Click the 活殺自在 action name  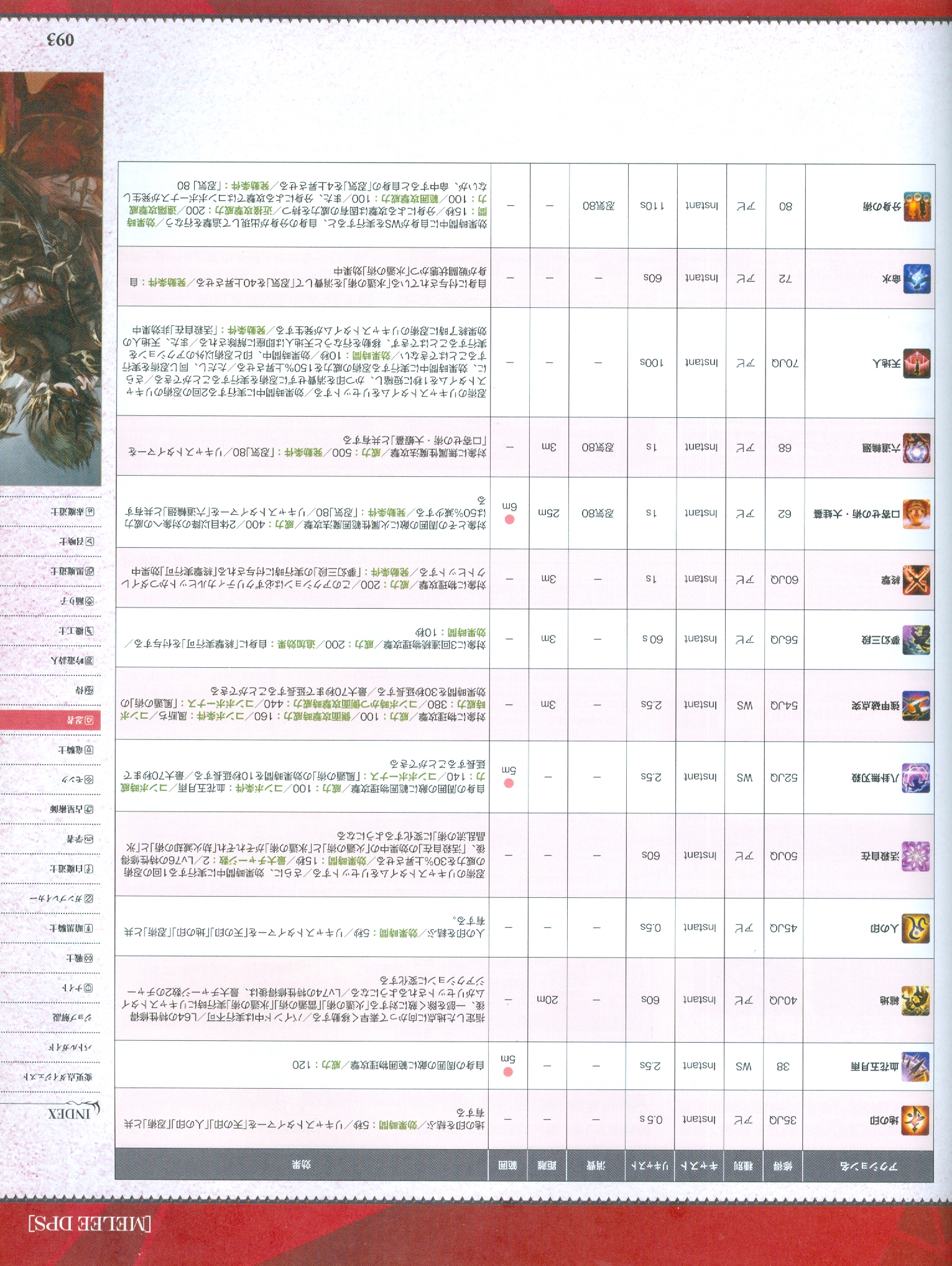tap(879, 856)
